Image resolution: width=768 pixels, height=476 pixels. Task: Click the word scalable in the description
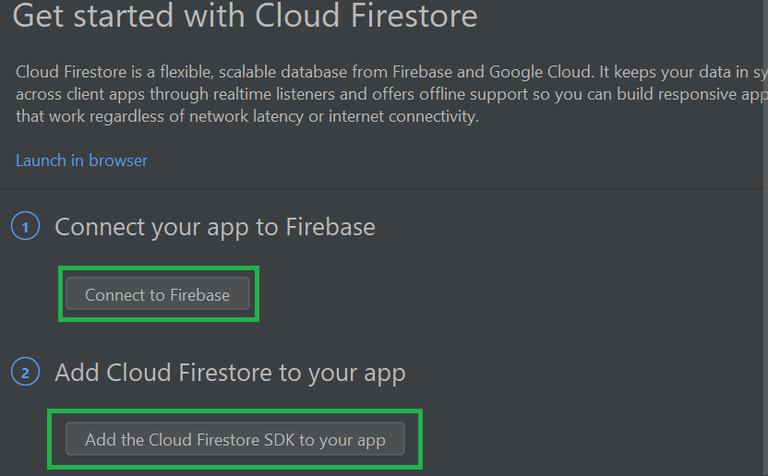pyautogui.click(x=261, y=73)
